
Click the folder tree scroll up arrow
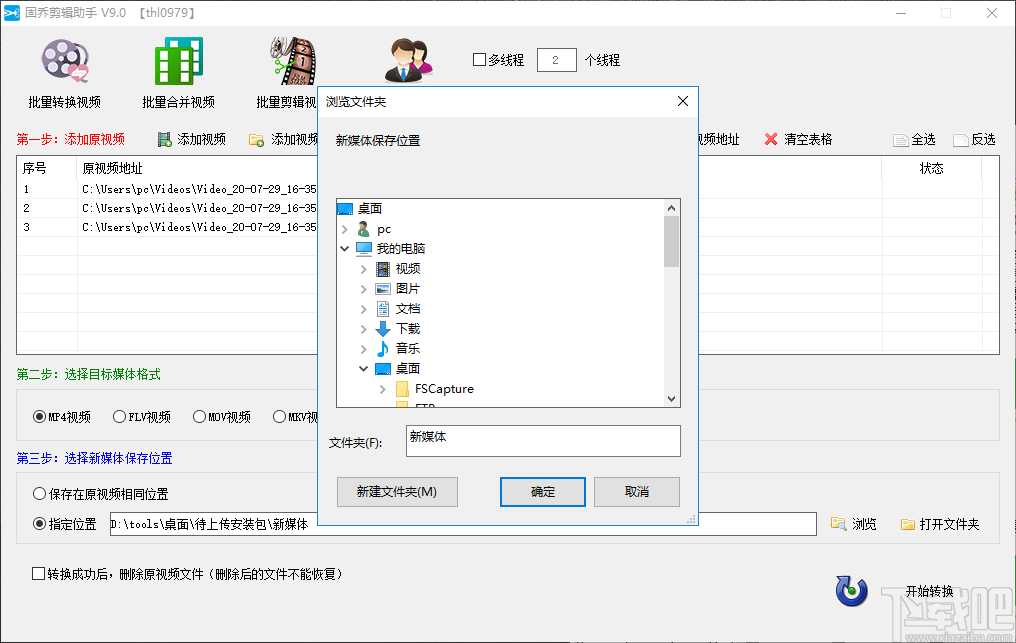pyautogui.click(x=671, y=208)
